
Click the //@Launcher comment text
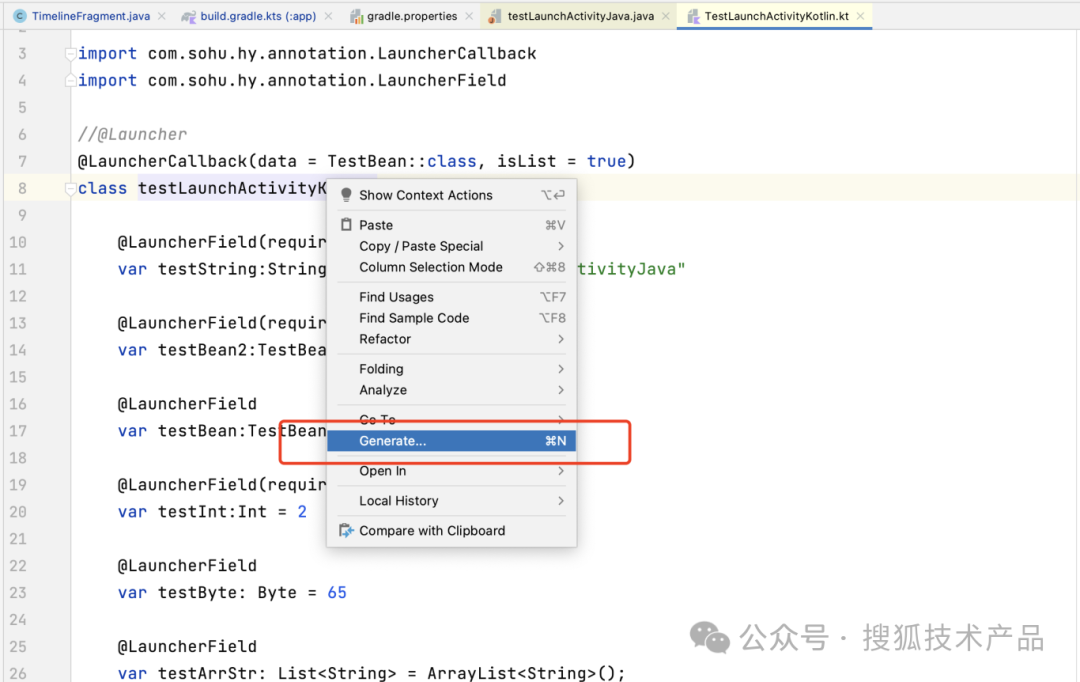[x=132, y=134]
